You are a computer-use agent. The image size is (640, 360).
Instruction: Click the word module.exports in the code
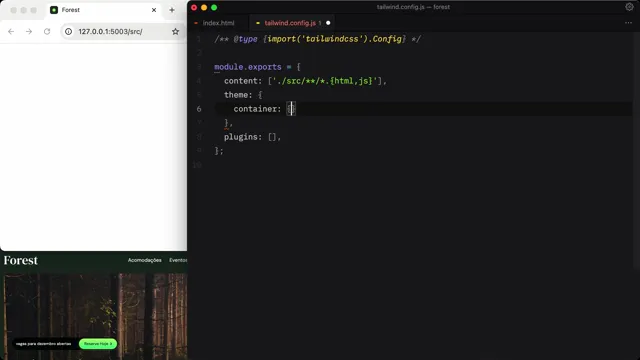pos(248,67)
